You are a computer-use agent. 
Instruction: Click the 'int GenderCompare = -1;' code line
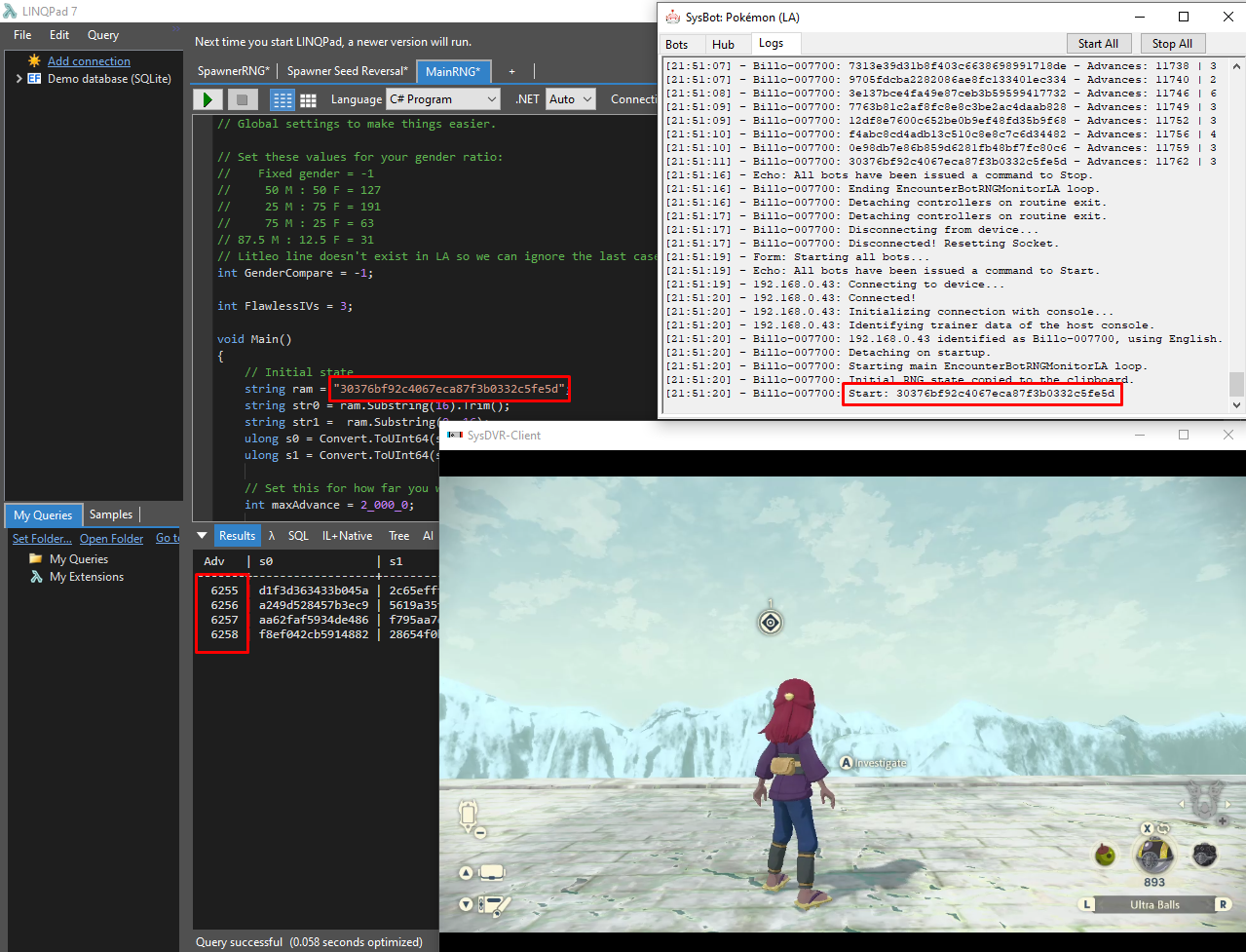(x=294, y=273)
